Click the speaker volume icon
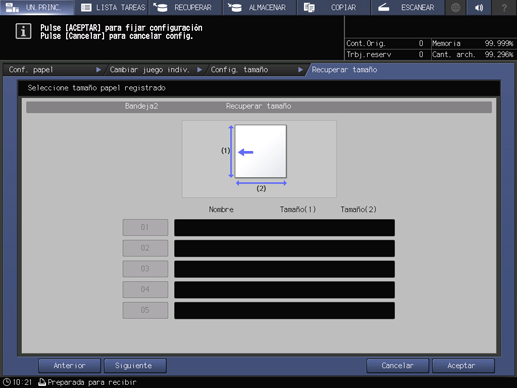The width and height of the screenshot is (517, 388). pyautogui.click(x=479, y=7)
